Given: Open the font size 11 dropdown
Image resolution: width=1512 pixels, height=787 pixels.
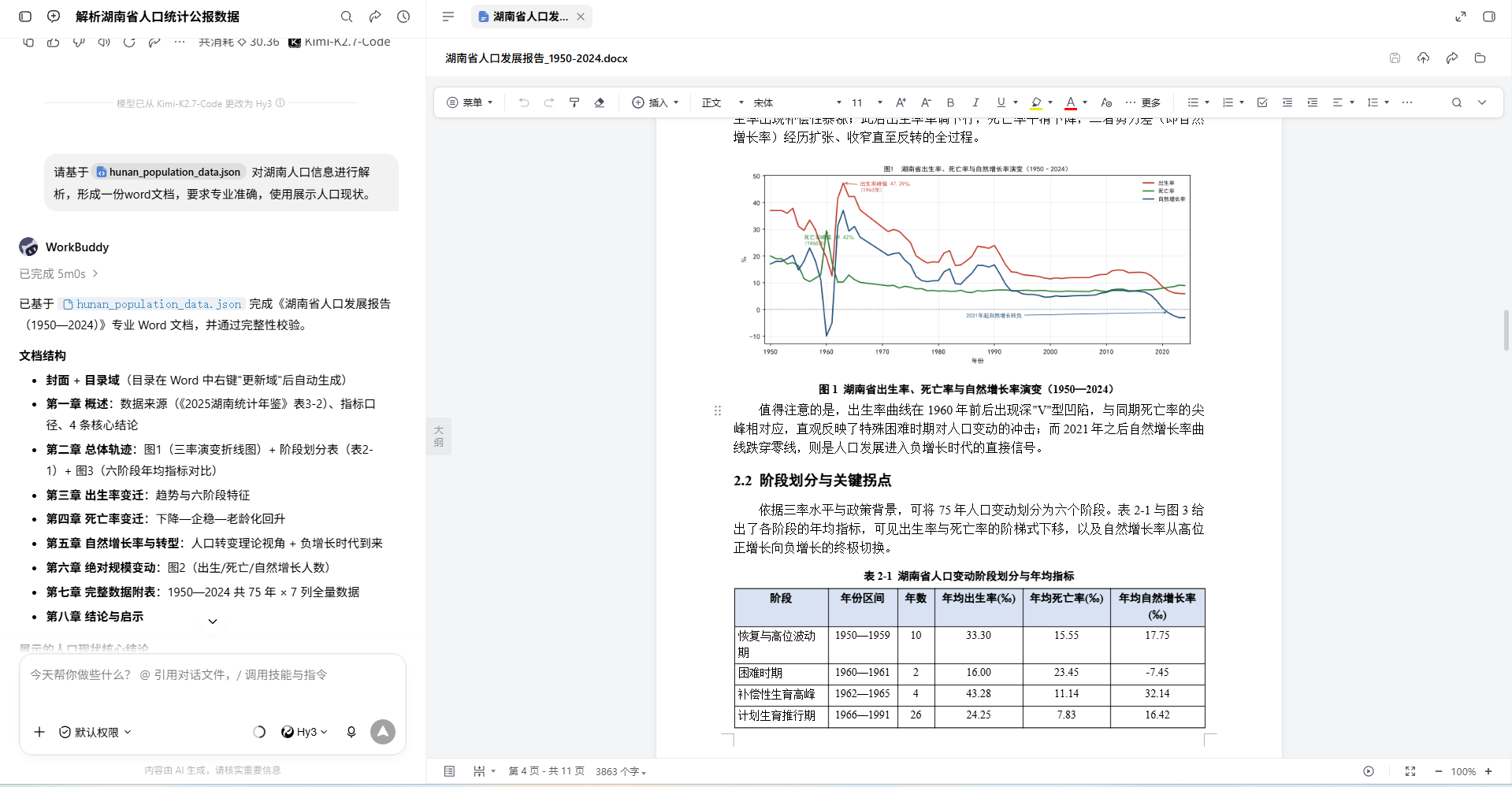Looking at the screenshot, I should point(867,102).
